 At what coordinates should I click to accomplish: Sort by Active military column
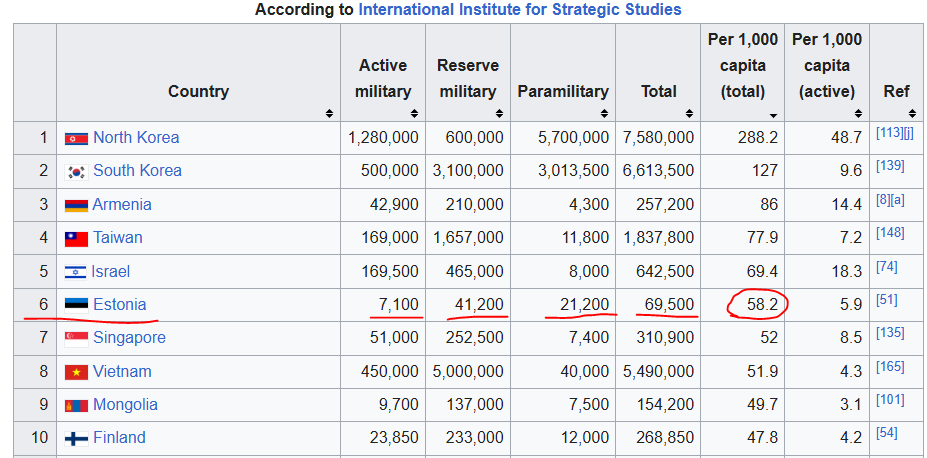click(414, 115)
